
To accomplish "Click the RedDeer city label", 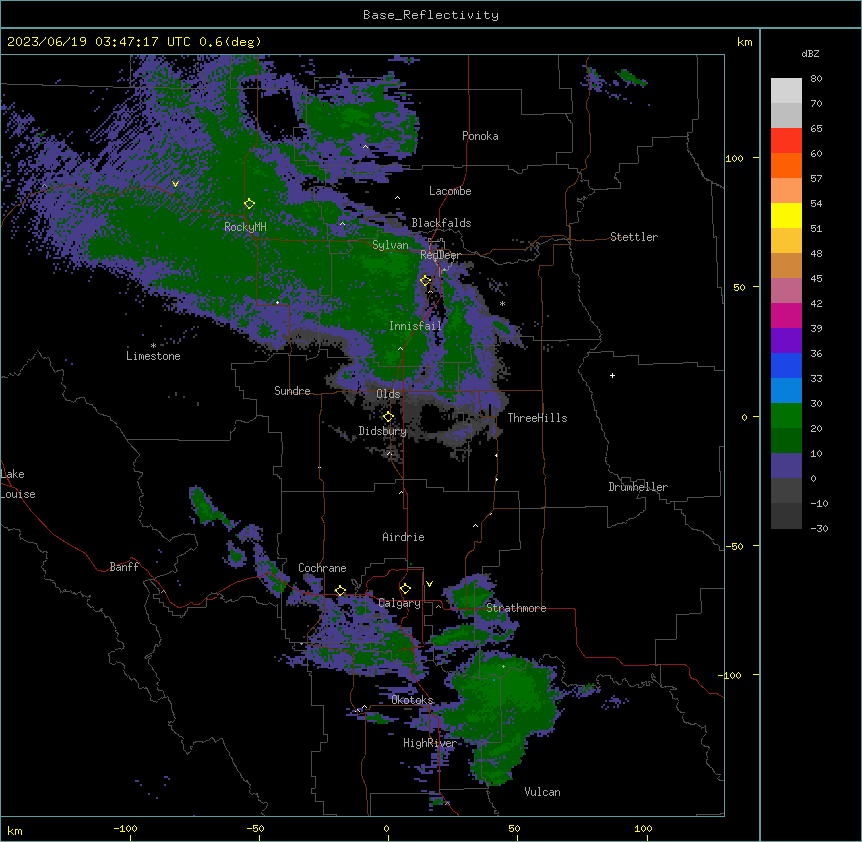I will (x=440, y=255).
